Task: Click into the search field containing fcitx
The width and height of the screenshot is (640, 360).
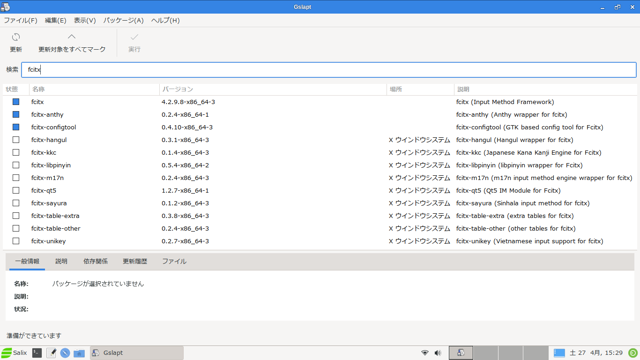Action: (x=329, y=70)
